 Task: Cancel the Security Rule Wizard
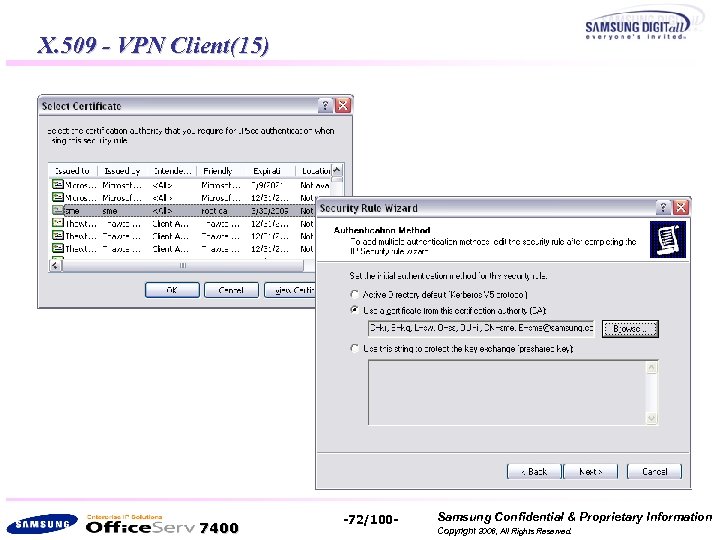click(654, 472)
